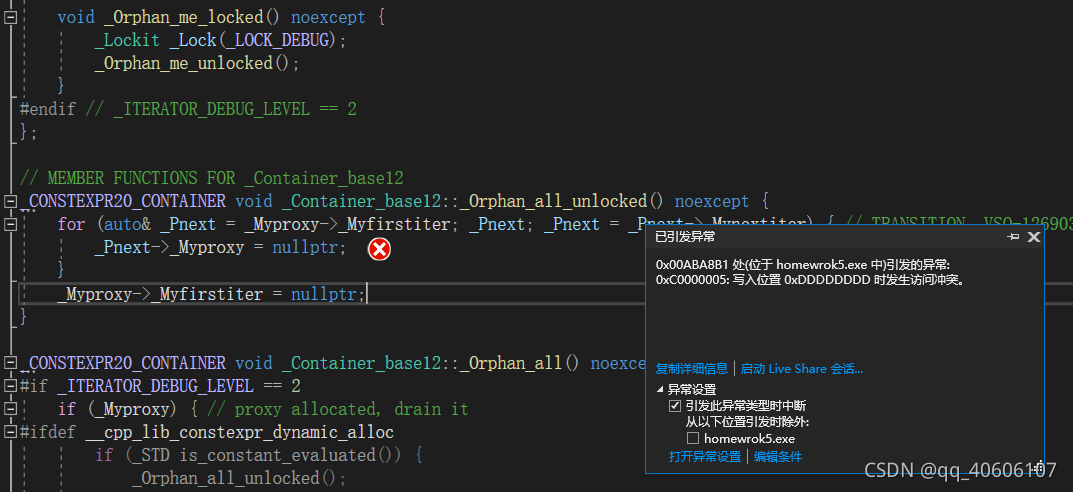
Task: Close the 已引发异常 exception popup
Action: coord(1034,237)
